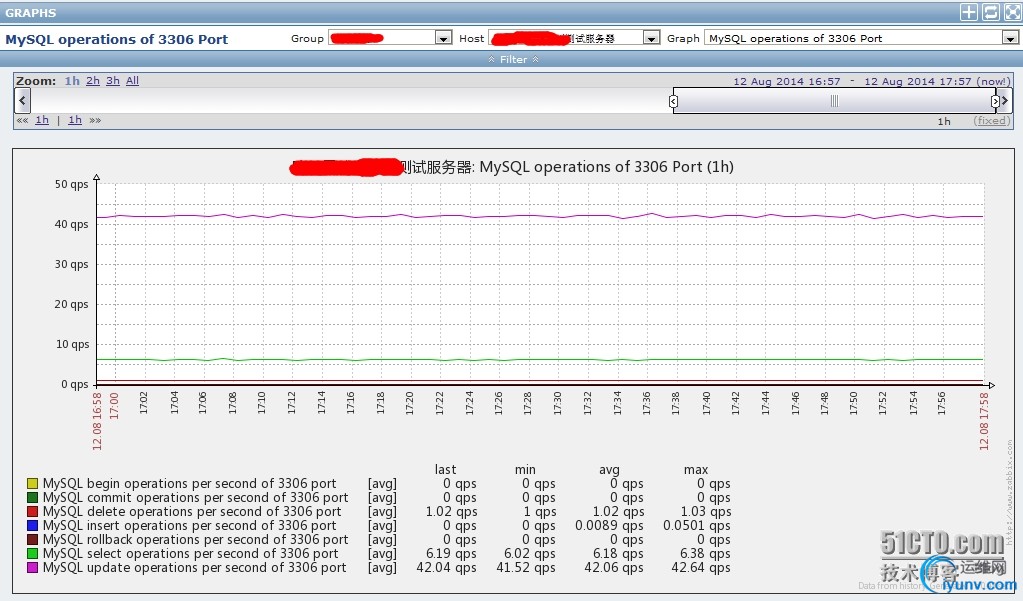The width and height of the screenshot is (1023, 601).
Task: Select the MySQL rollback operations legend label
Action: point(196,540)
